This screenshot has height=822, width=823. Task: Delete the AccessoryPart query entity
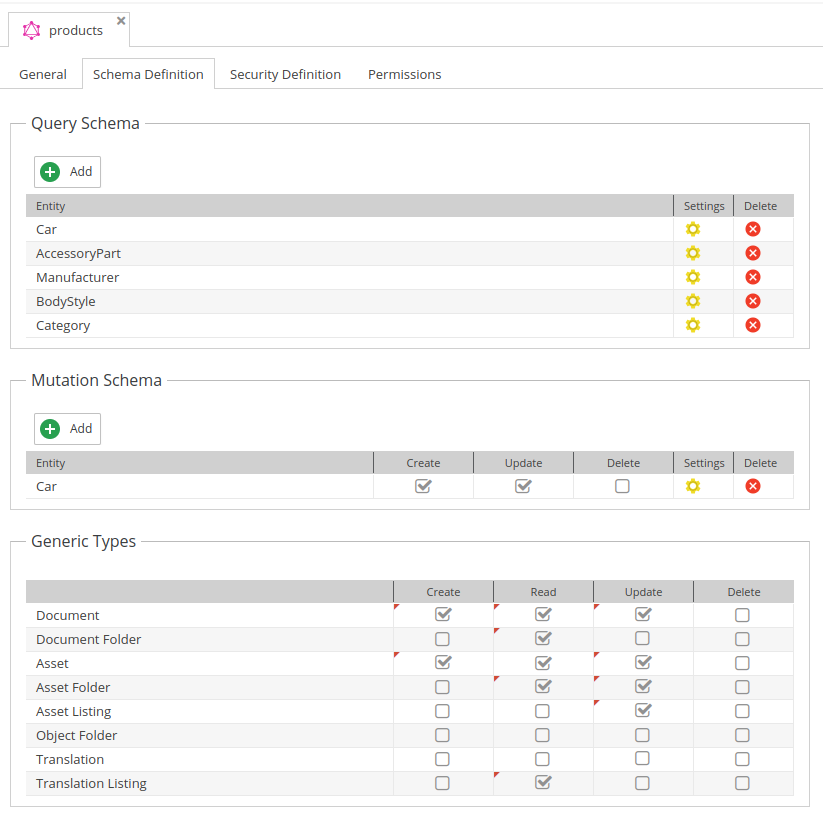(753, 253)
